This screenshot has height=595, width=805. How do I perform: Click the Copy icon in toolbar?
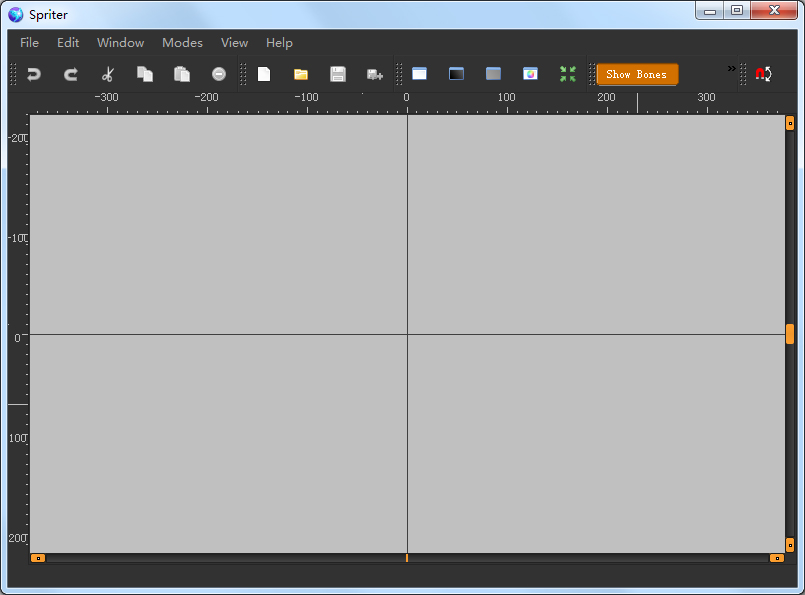[145, 74]
